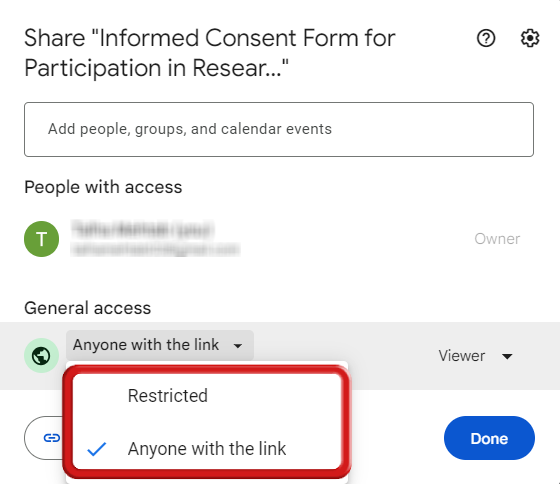The width and height of the screenshot is (560, 484).
Task: Click the arrow next to Anyone with the link
Action: (x=238, y=346)
